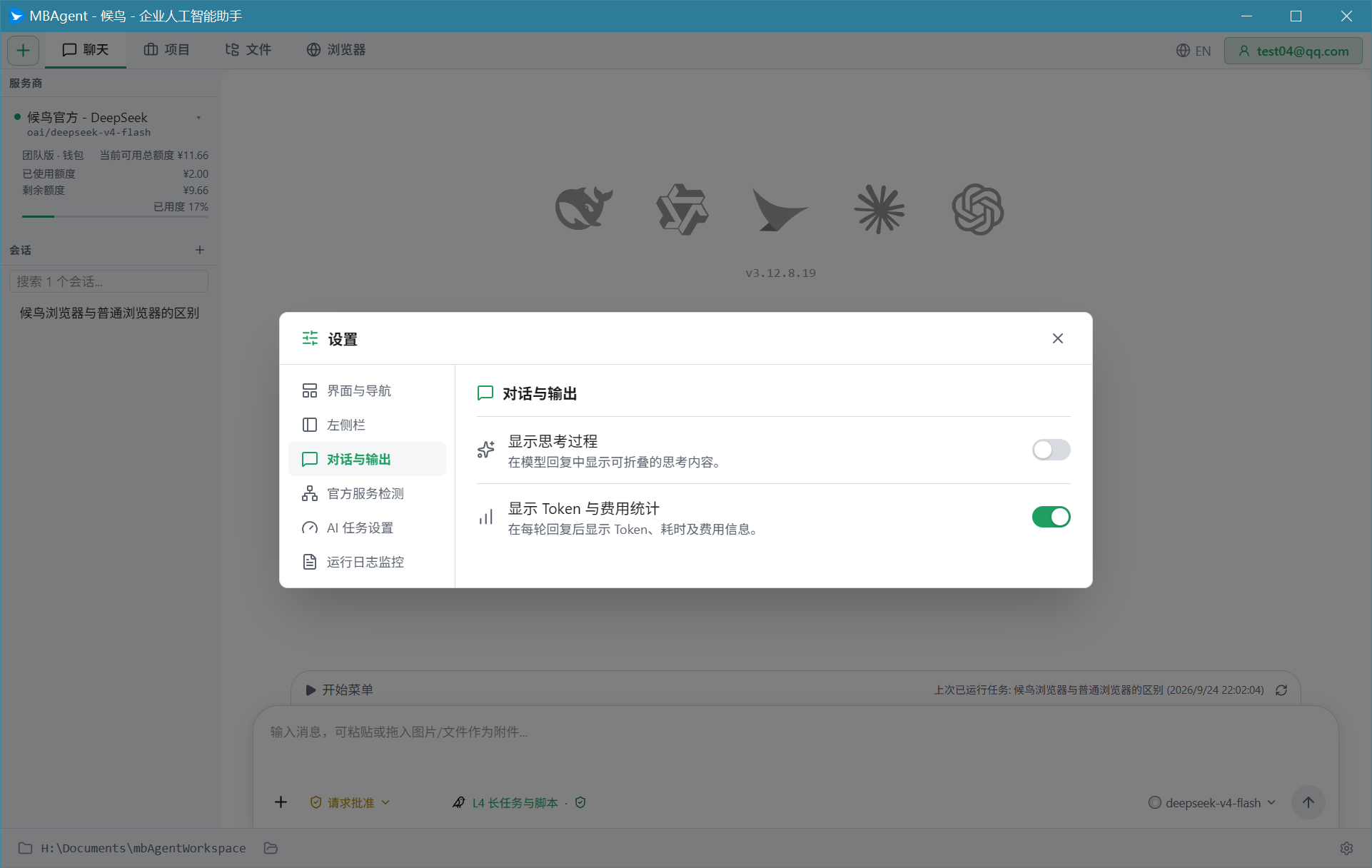Click the 剩余额度 ¥9.66 balance row

[x=115, y=191]
